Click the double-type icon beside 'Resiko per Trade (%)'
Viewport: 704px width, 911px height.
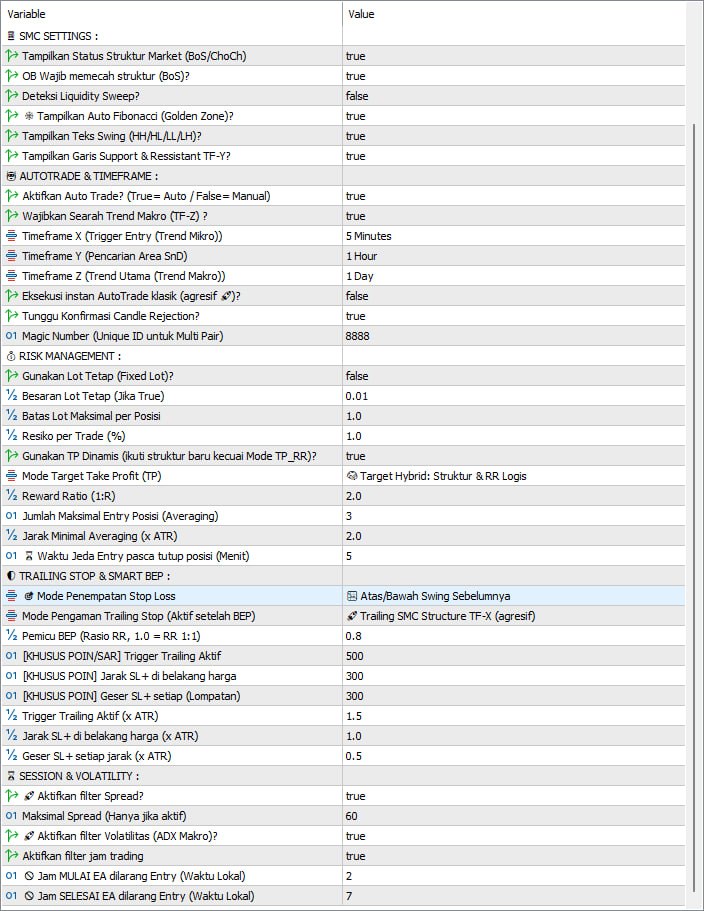click(12, 436)
